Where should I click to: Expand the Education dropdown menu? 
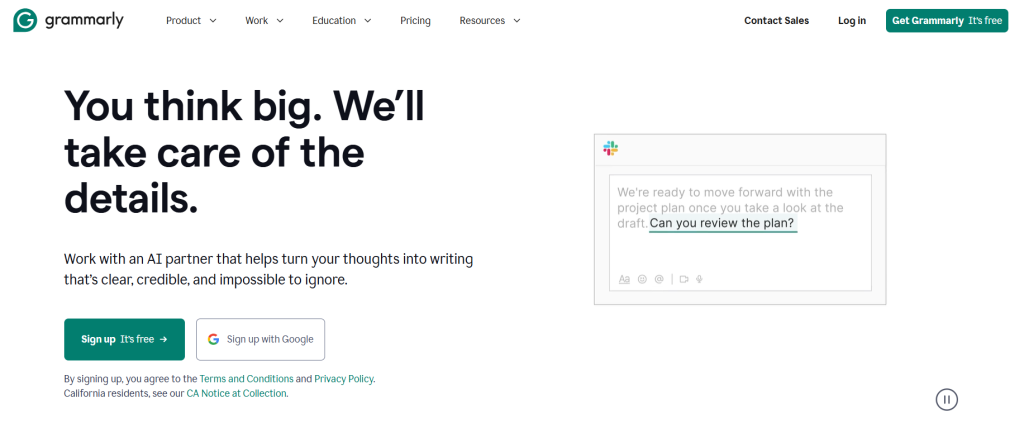click(x=341, y=20)
